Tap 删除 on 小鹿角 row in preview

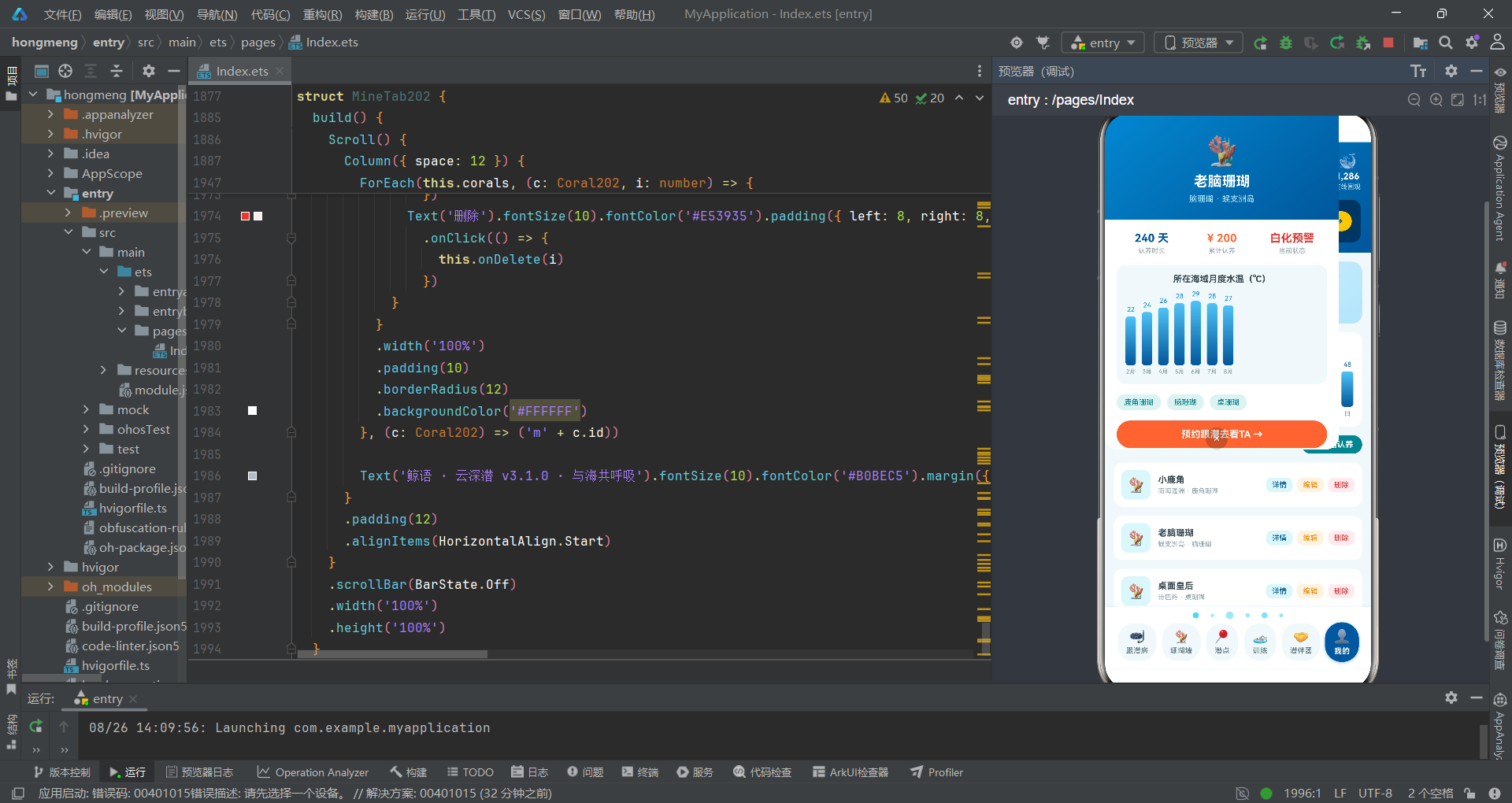(1341, 484)
